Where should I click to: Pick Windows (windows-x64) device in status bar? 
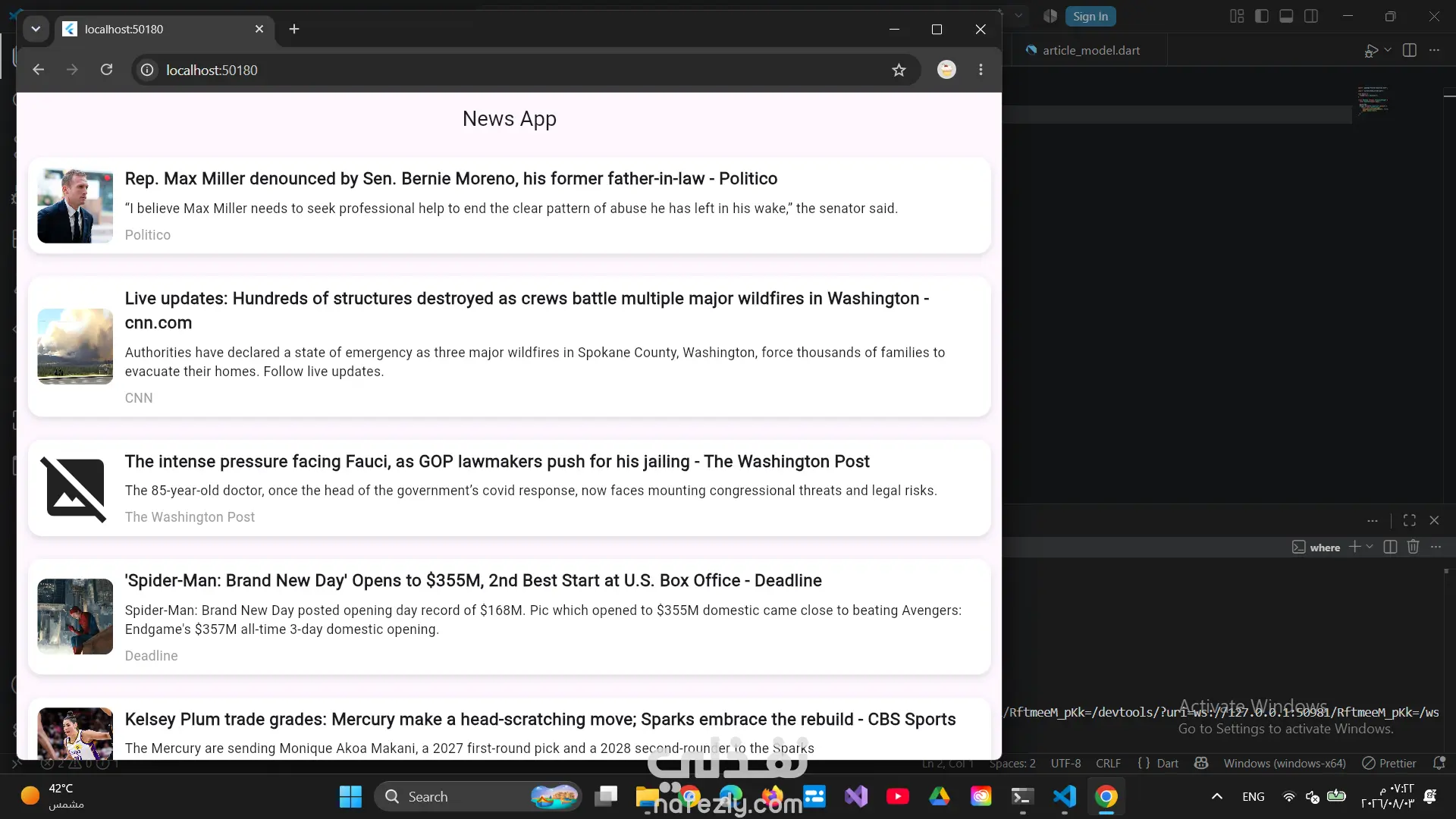[x=1285, y=764]
